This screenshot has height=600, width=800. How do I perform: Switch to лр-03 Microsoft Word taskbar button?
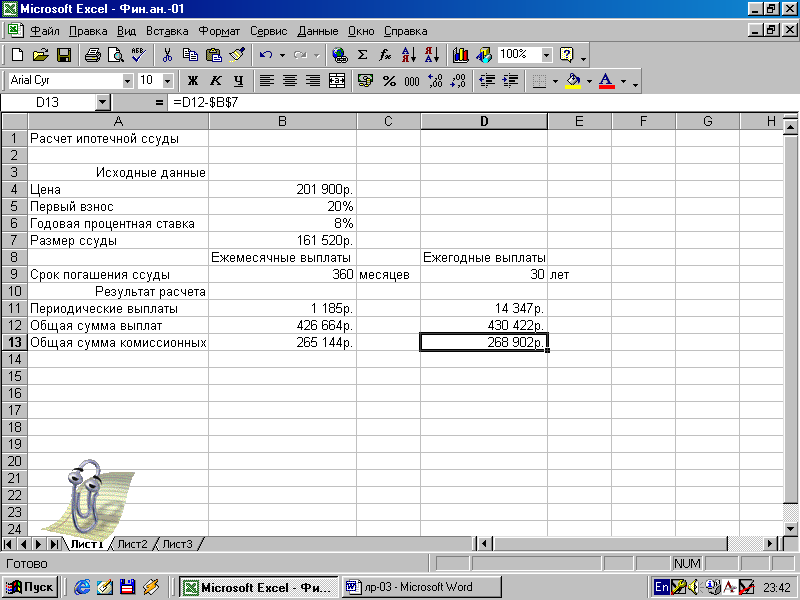[421, 587]
